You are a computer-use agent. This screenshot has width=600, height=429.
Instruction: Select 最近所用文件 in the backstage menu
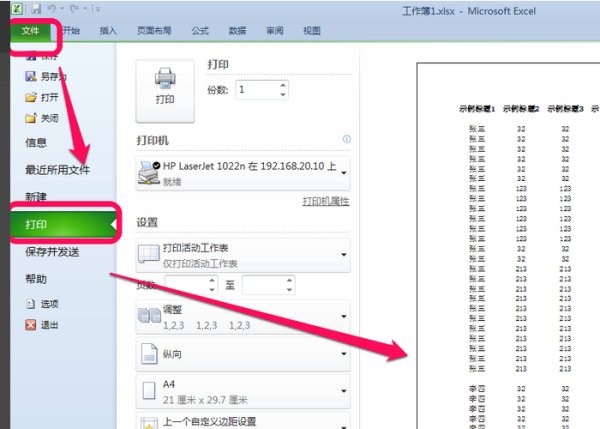point(57,170)
